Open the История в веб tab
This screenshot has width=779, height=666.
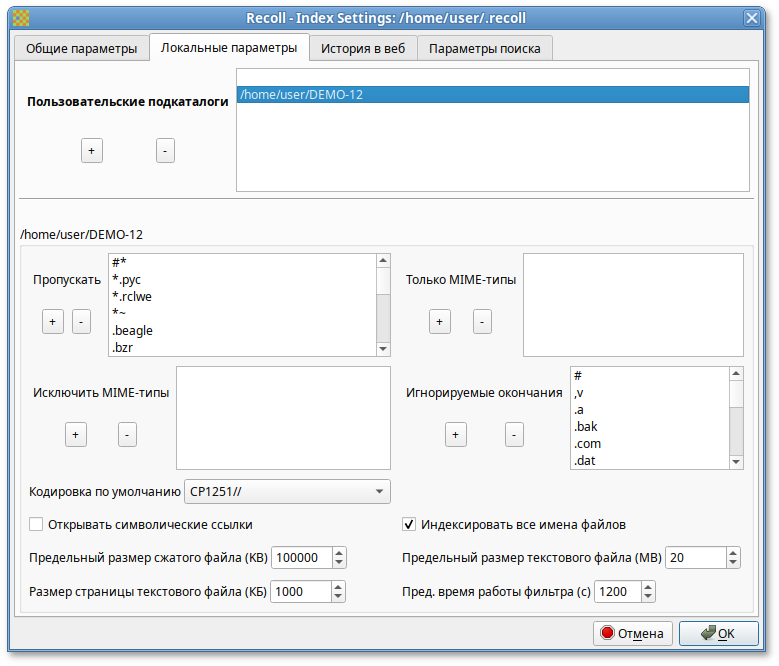click(362, 49)
